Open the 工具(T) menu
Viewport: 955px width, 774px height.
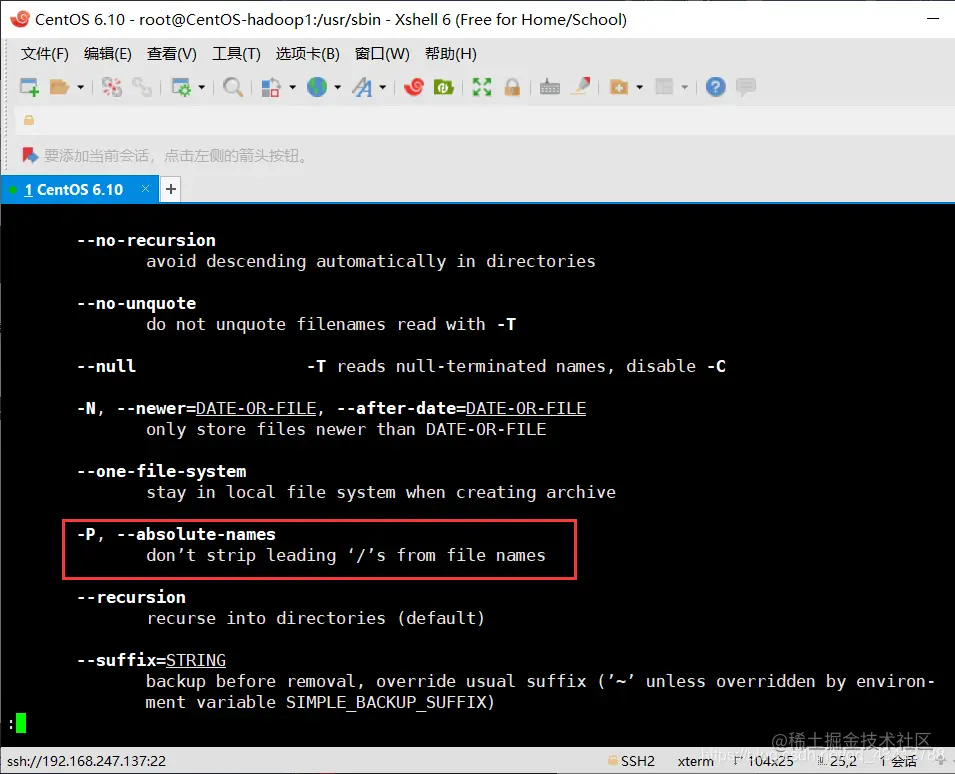coord(236,54)
